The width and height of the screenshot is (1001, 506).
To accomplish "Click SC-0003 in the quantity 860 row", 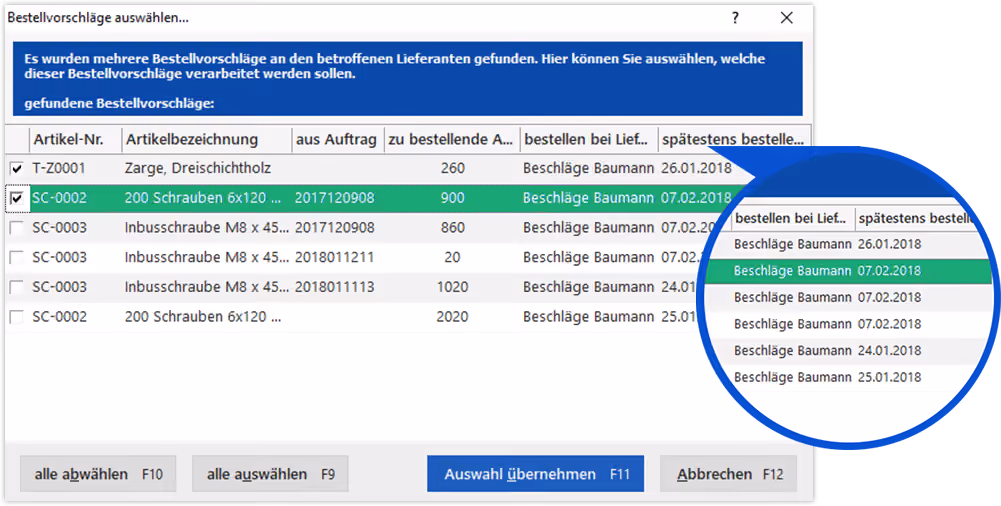I will 59,228.
